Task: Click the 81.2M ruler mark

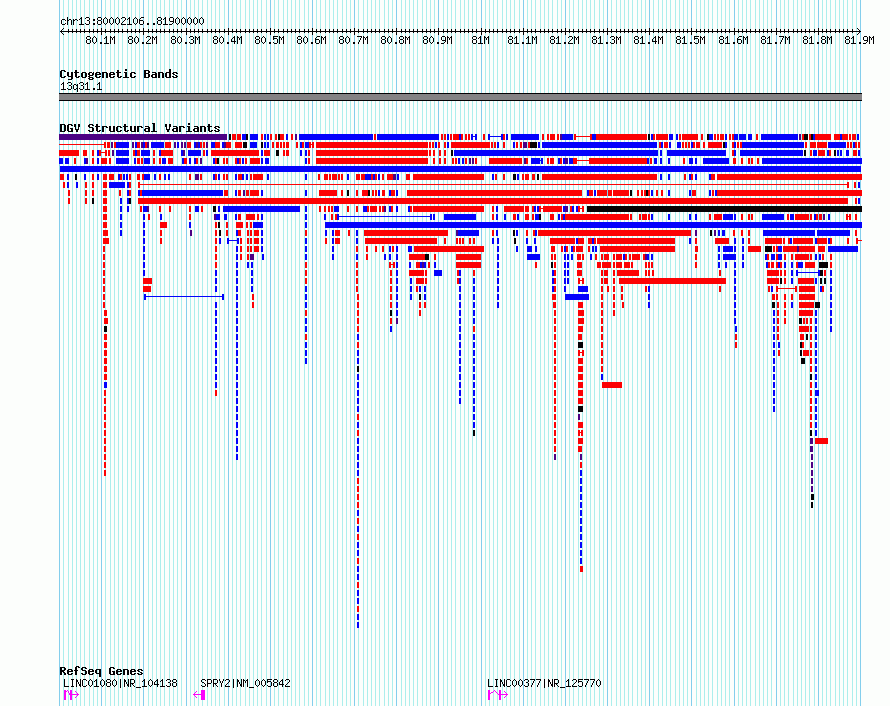Action: (x=564, y=40)
